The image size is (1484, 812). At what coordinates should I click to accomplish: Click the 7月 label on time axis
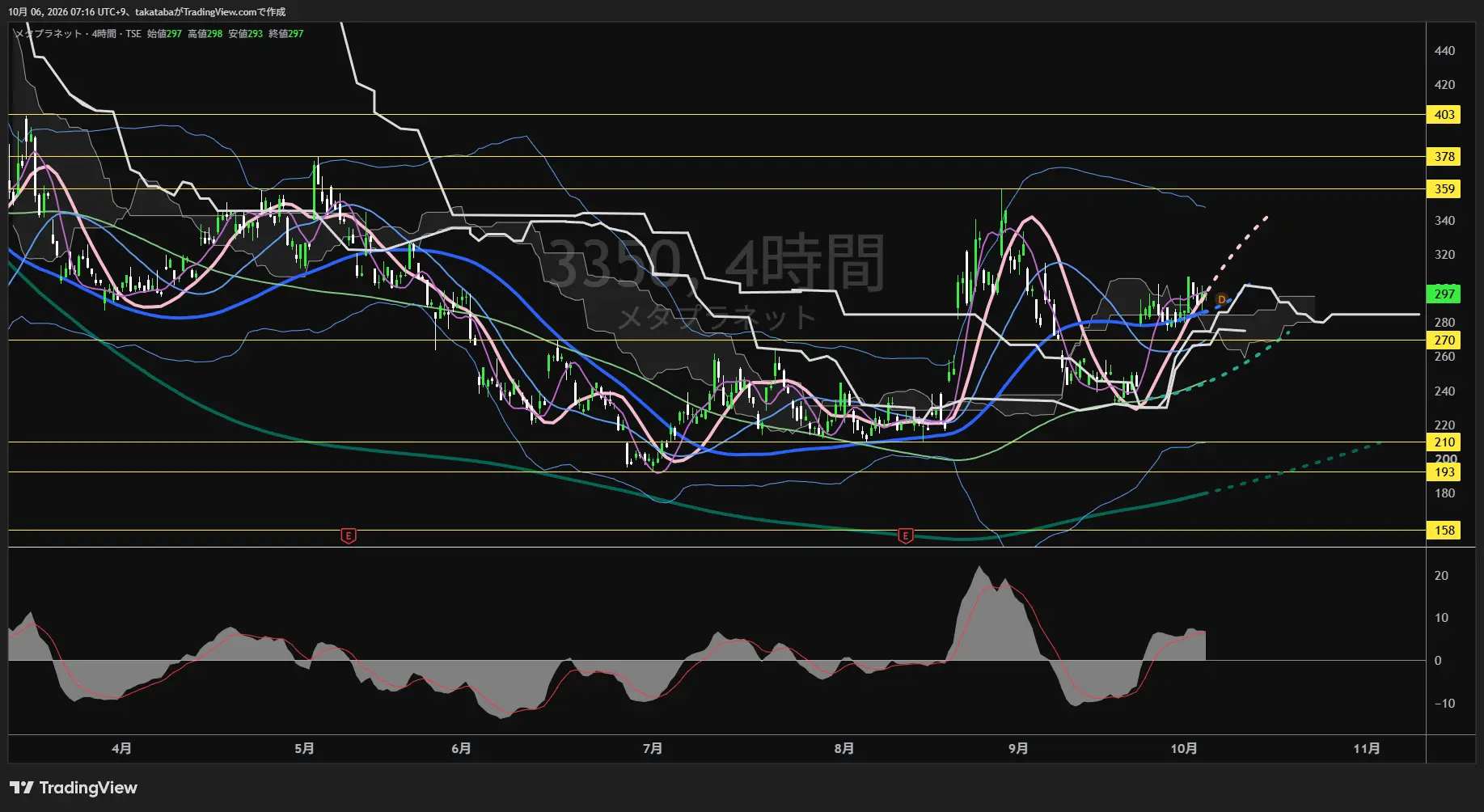[653, 749]
